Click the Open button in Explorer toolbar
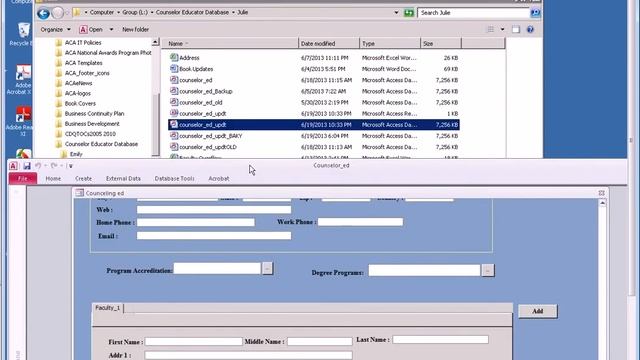 tap(91, 29)
